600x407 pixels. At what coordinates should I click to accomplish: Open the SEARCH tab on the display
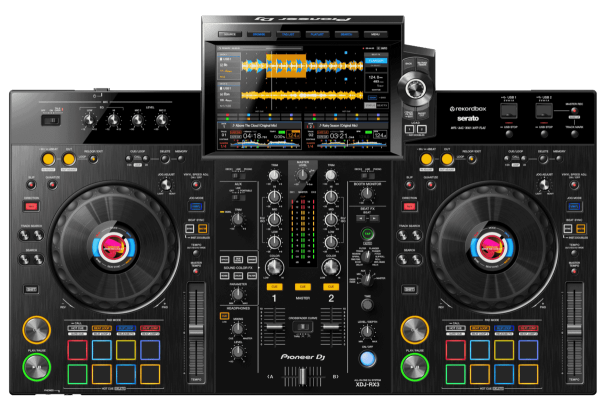point(346,34)
